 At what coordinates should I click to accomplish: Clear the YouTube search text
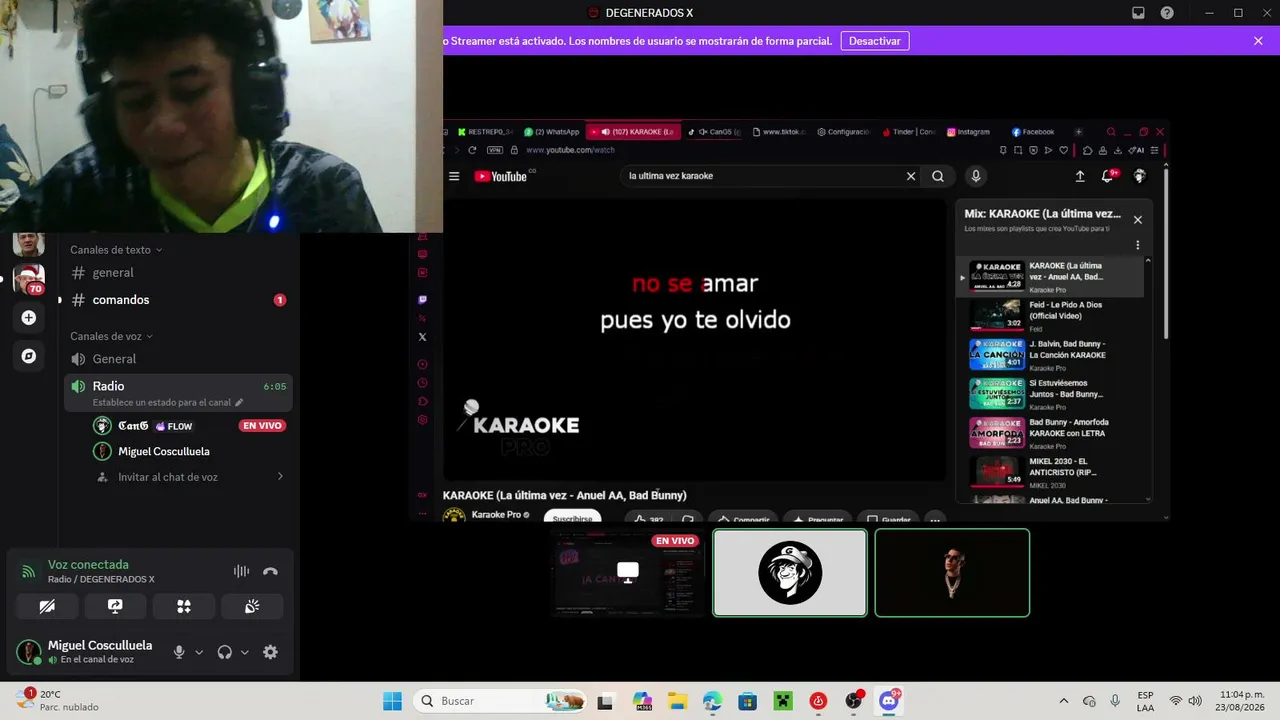pos(911,176)
